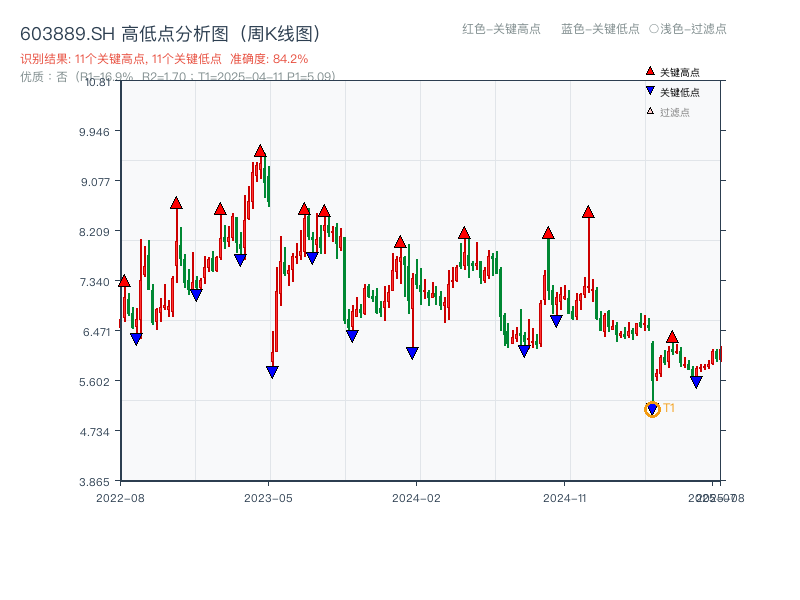Select the first red high marker near 2022-08
The height and width of the screenshot is (600, 800).
[x=125, y=281]
